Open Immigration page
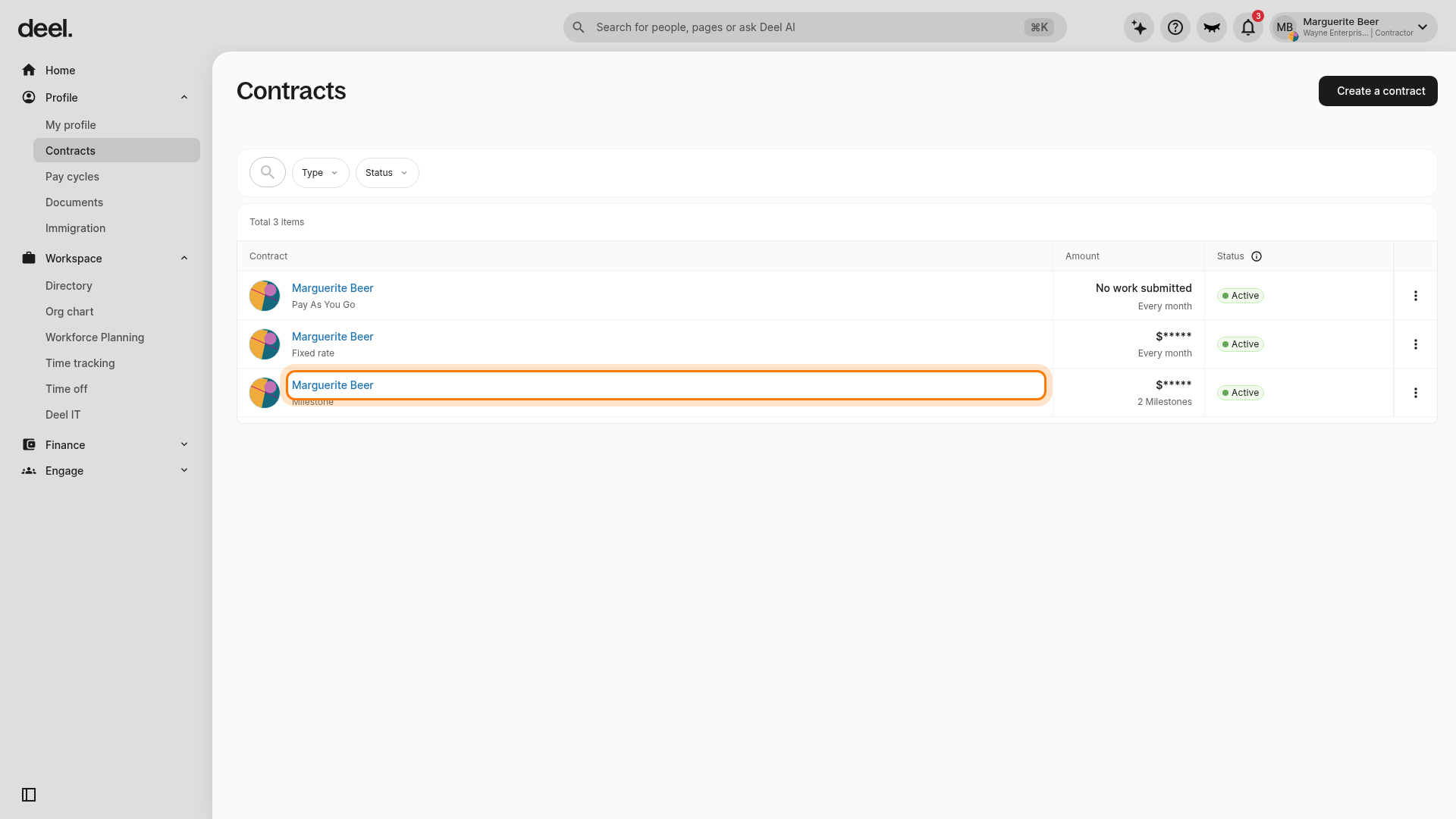This screenshot has width=1456, height=819. click(75, 228)
